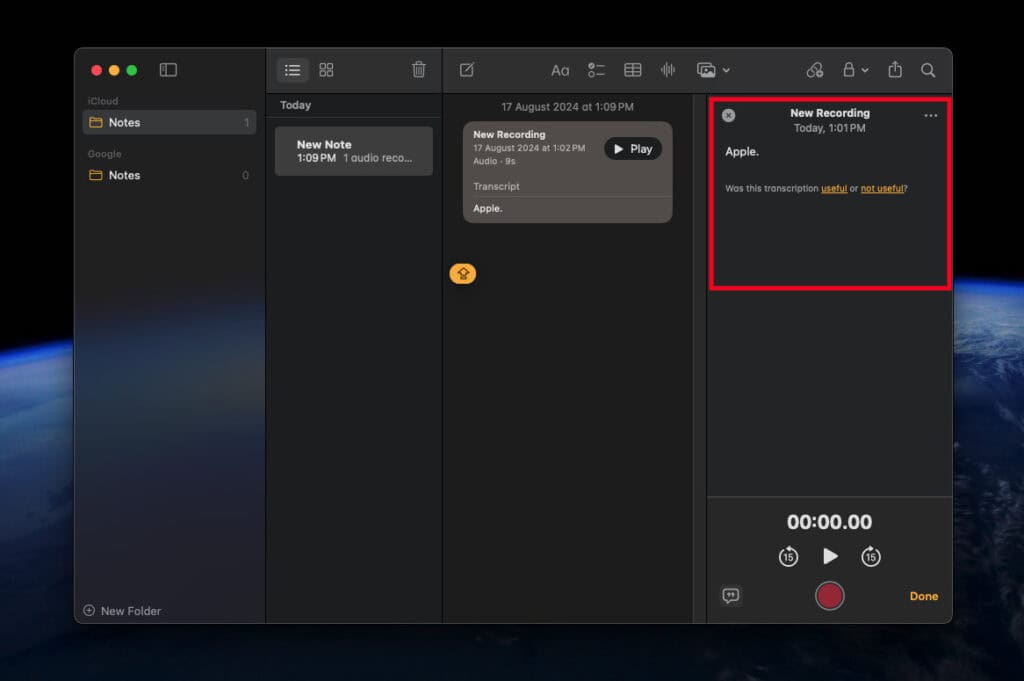Toggle gallery view in the notes toolbar
The height and width of the screenshot is (681, 1024).
[326, 69]
